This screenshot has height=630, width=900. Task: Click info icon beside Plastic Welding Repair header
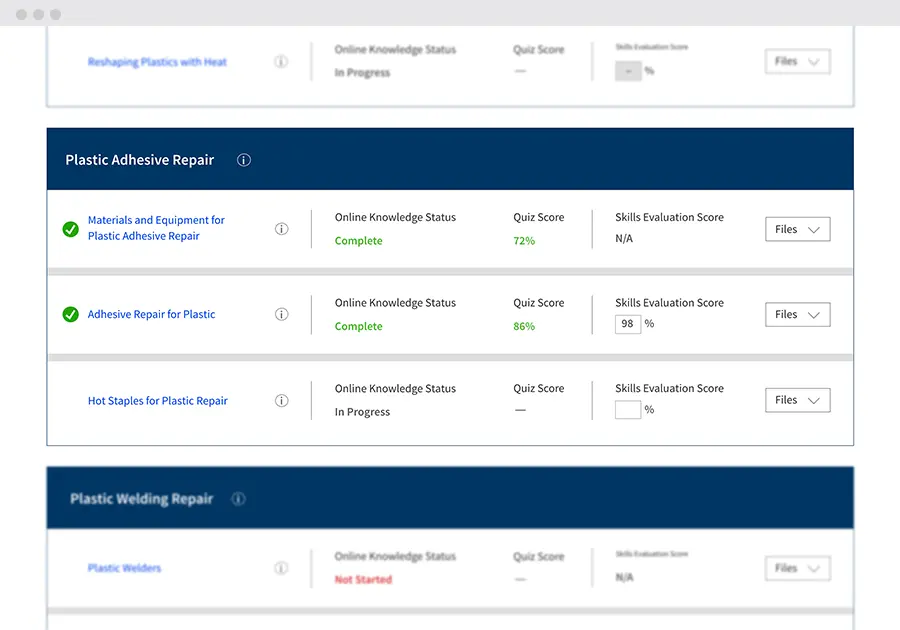(238, 499)
